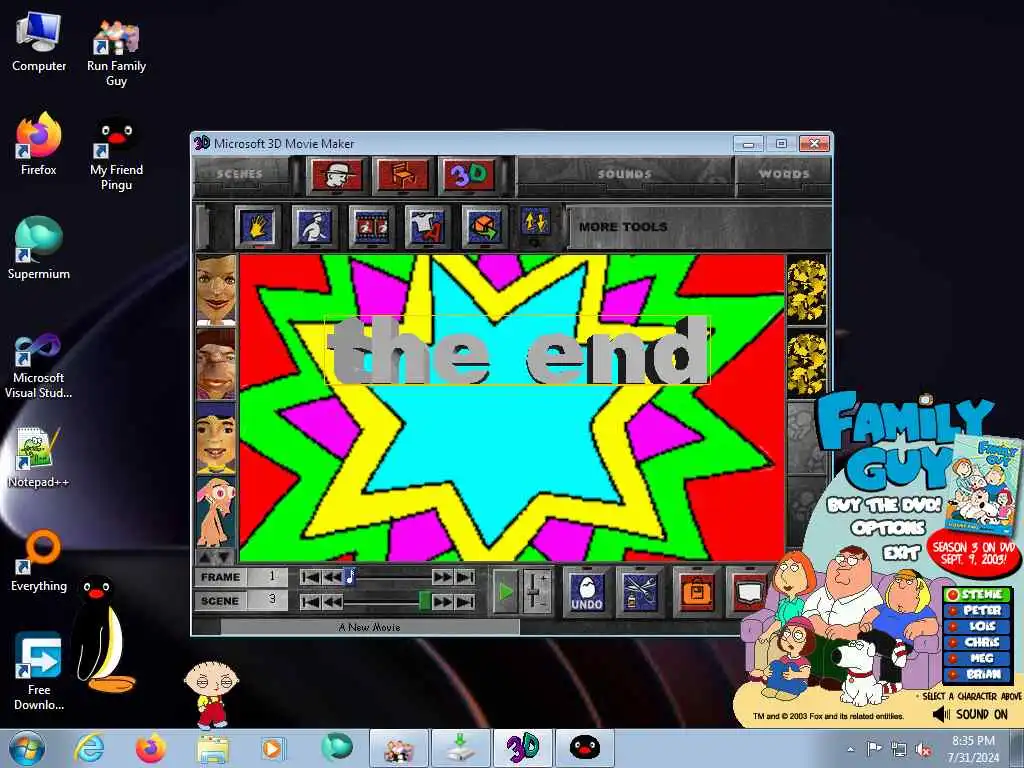
Task: Select the rotate box tool
Action: [x=484, y=227]
